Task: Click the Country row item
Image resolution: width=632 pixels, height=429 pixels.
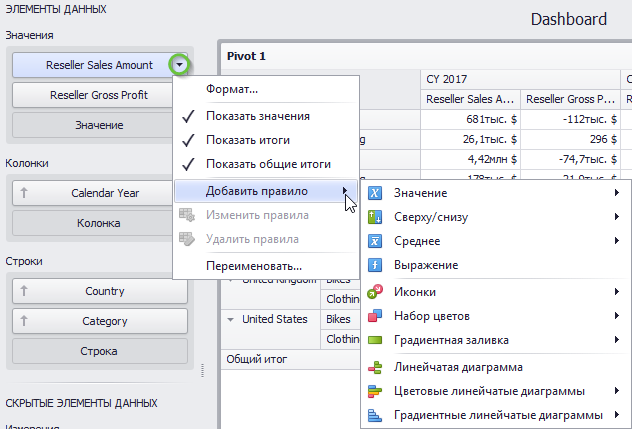Action: coord(100,291)
